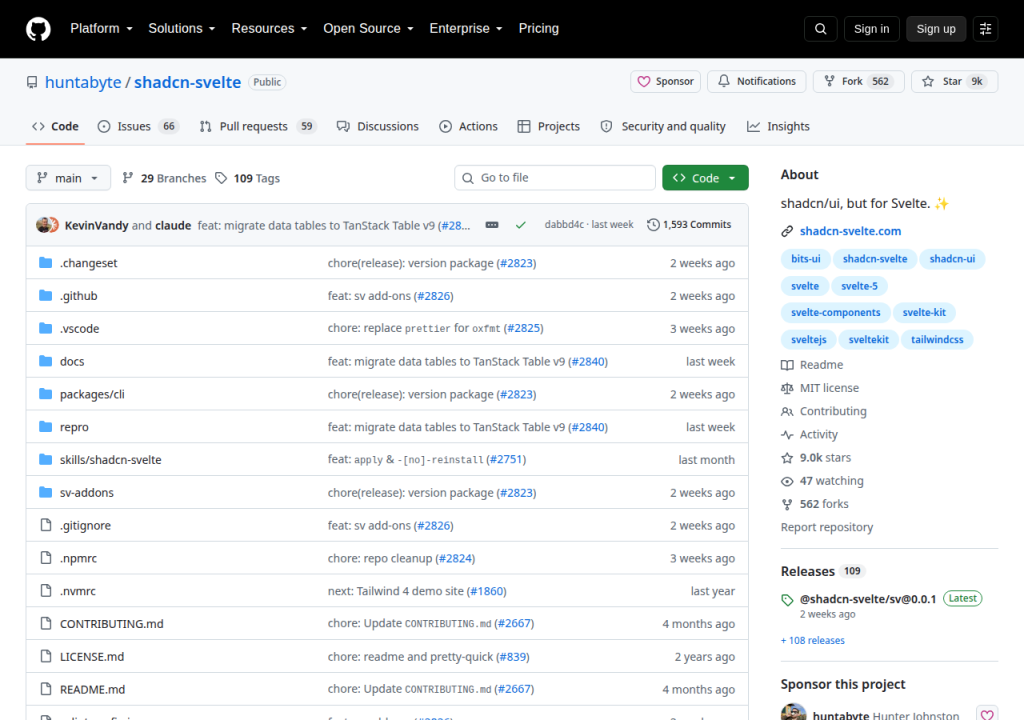Image resolution: width=1024 pixels, height=720 pixels.
Task: Select the Code tab
Action: 56,127
